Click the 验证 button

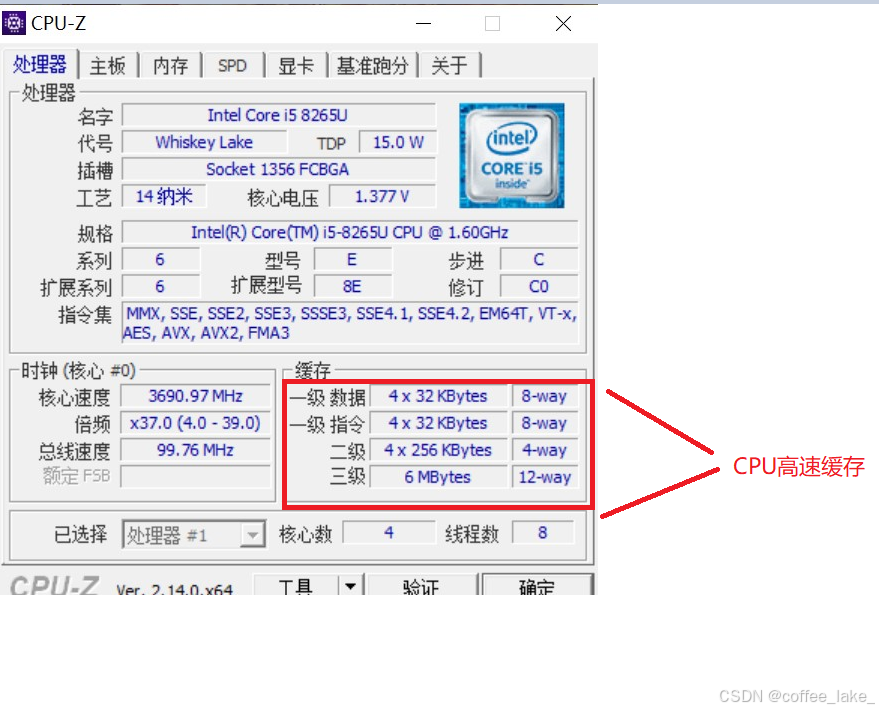(x=421, y=586)
